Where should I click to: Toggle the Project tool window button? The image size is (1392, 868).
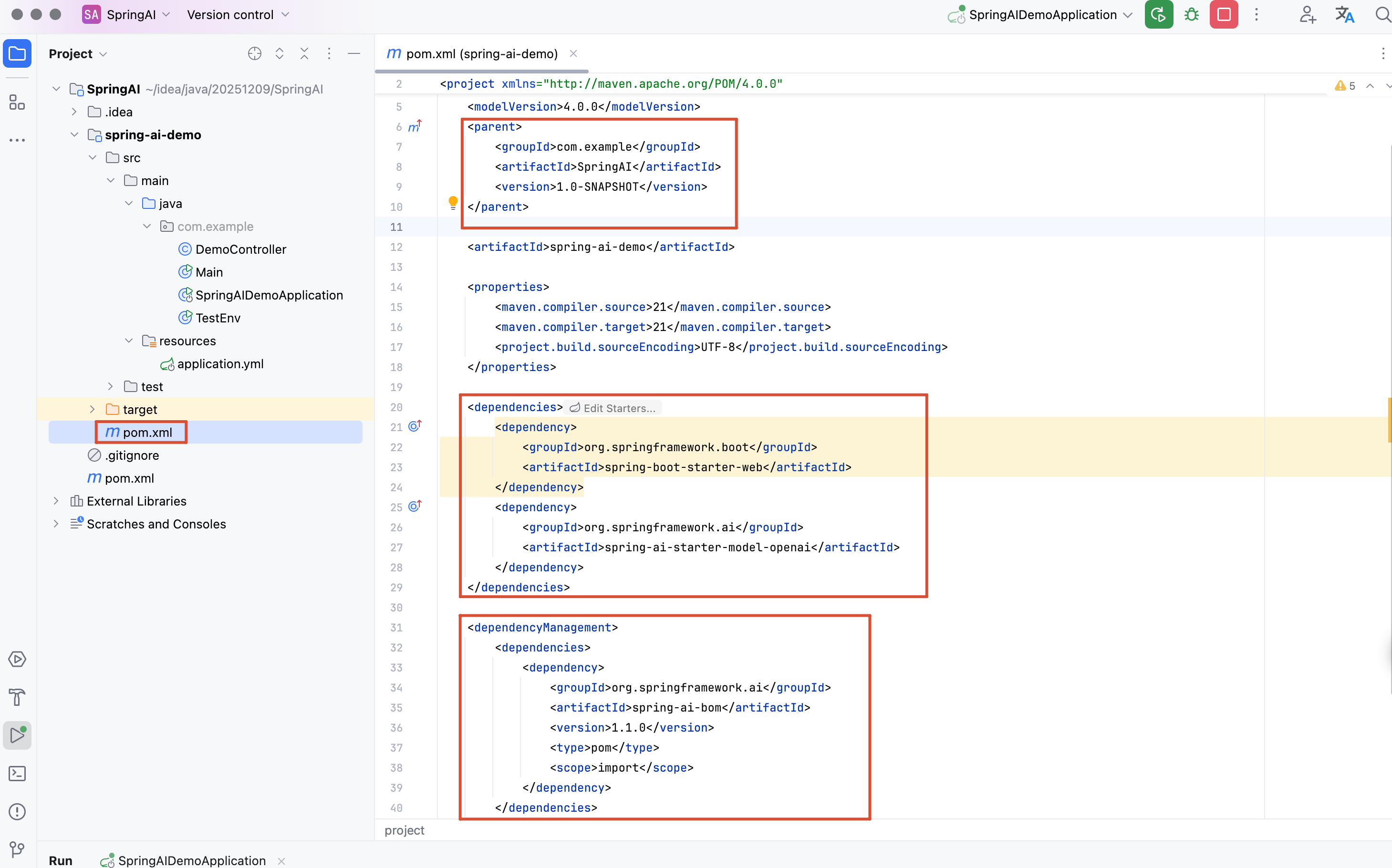(x=17, y=54)
